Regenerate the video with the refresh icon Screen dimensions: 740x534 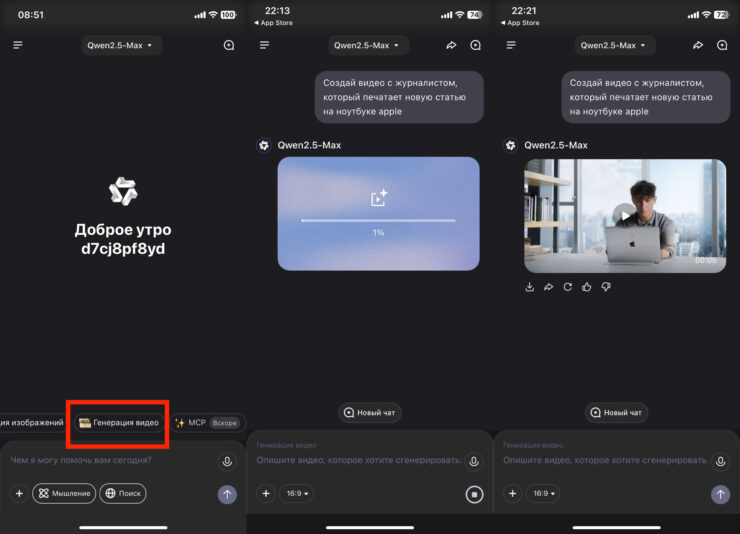[x=567, y=287]
